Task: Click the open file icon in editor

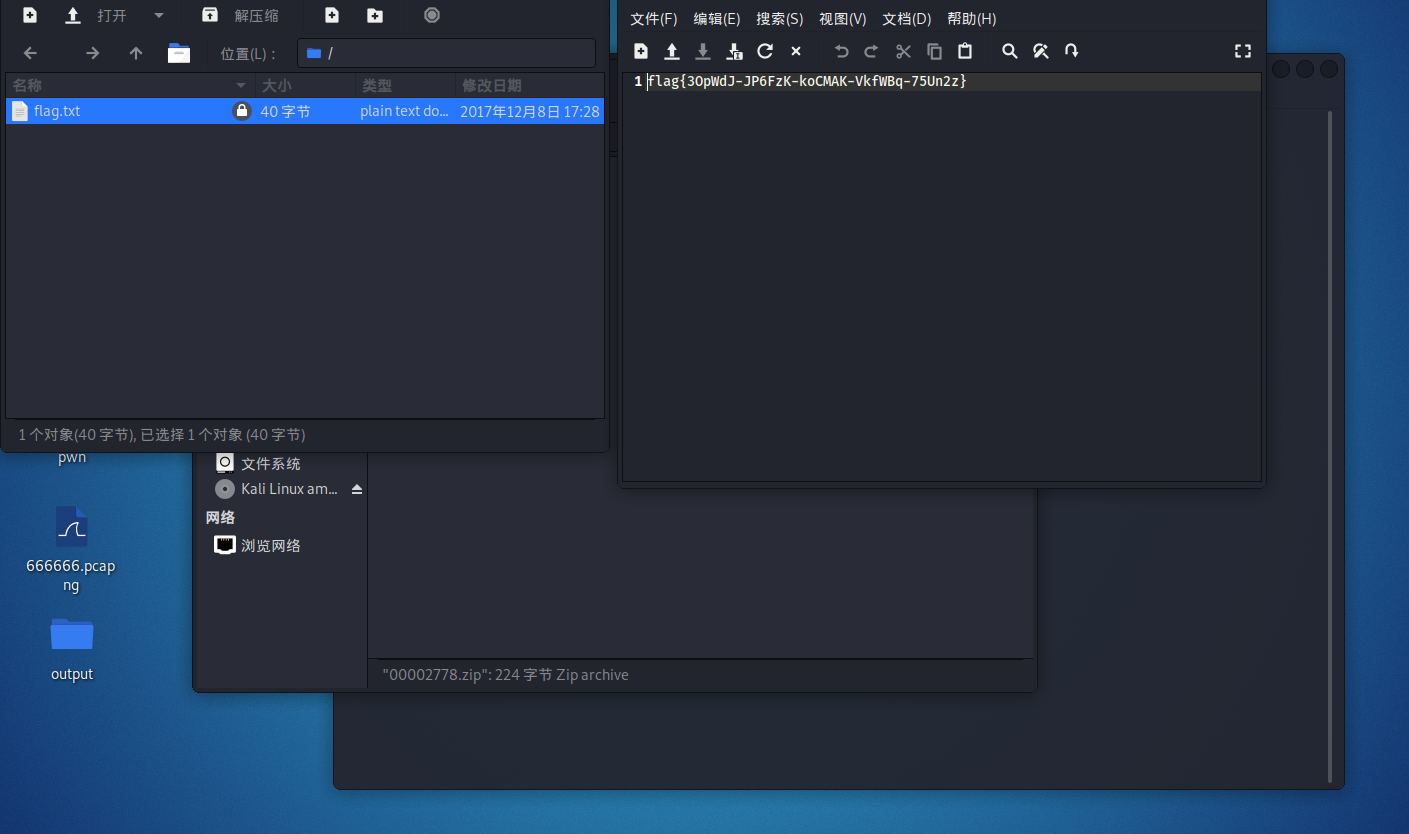Action: click(x=672, y=51)
